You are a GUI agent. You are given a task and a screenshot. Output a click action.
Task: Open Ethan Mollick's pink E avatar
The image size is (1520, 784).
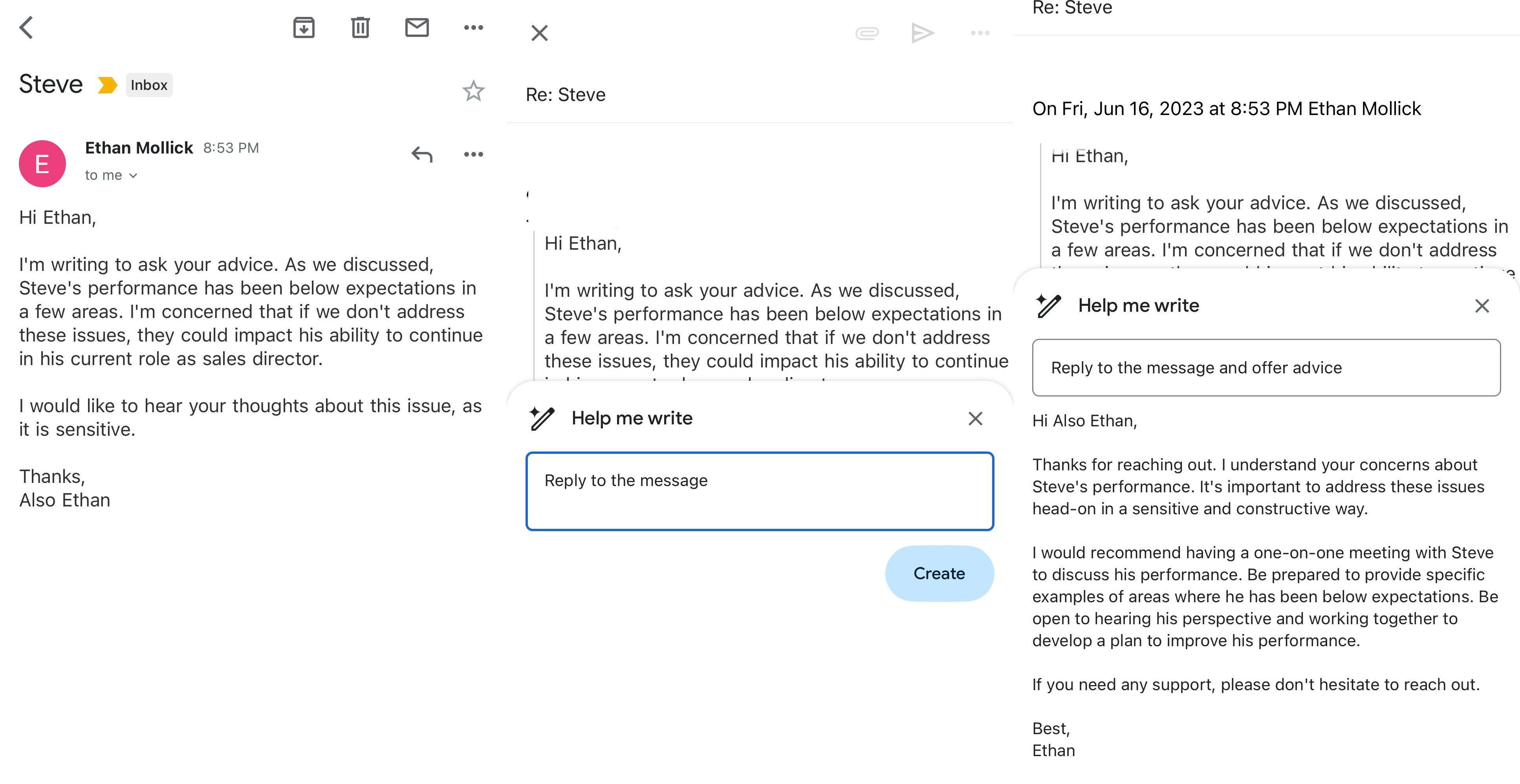click(42, 163)
